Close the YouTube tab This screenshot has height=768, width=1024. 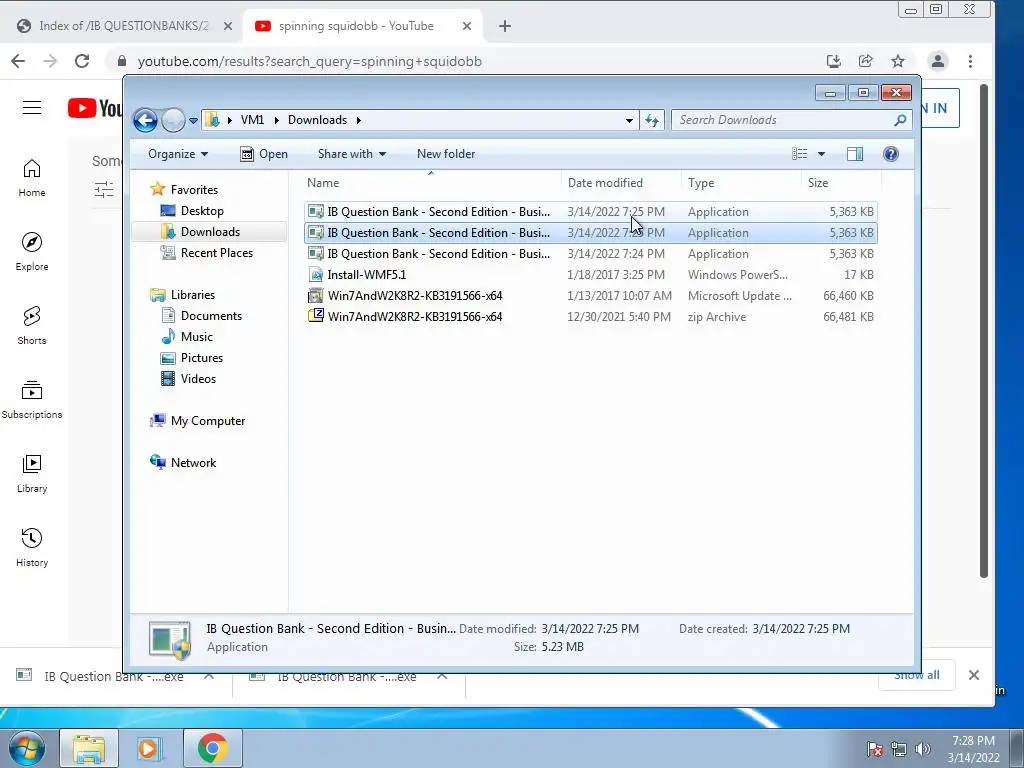(x=466, y=26)
